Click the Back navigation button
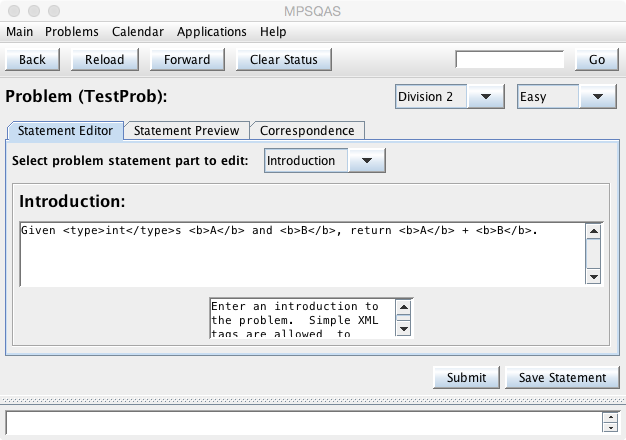 click(32, 59)
